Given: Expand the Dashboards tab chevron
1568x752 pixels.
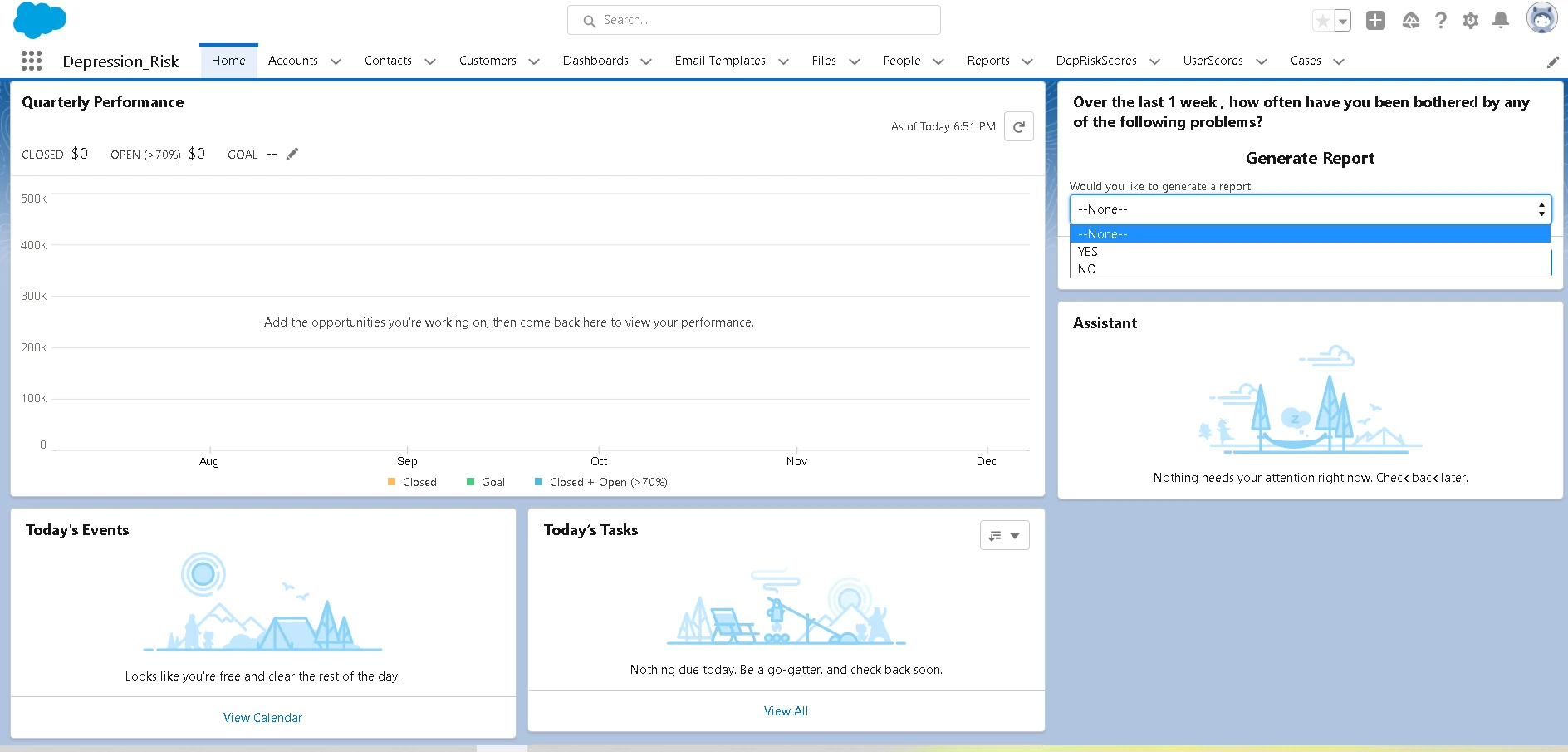Looking at the screenshot, I should coord(646,61).
